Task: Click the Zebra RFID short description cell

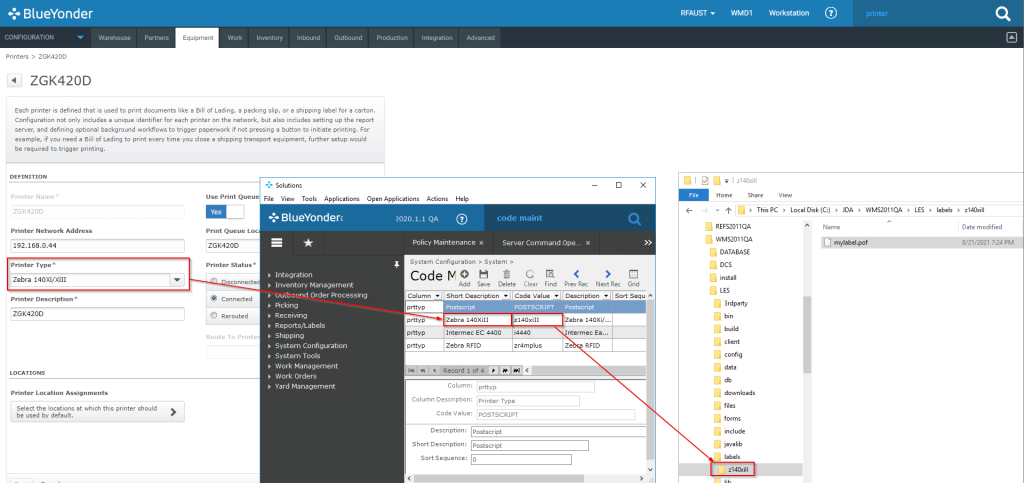Action: click(476, 345)
